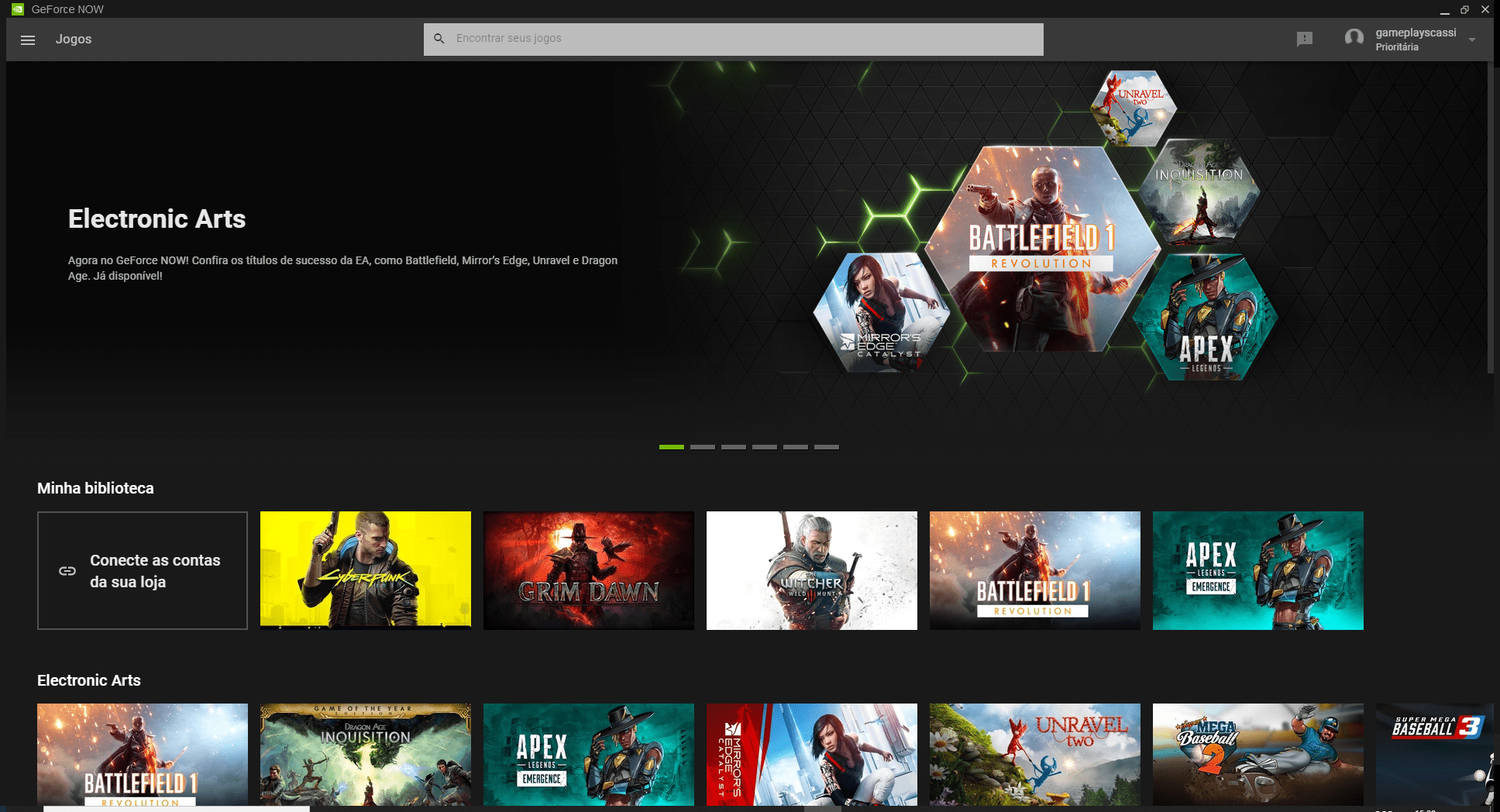This screenshot has height=812, width=1500.
Task: Open the feedback notification icon
Action: (x=1305, y=39)
